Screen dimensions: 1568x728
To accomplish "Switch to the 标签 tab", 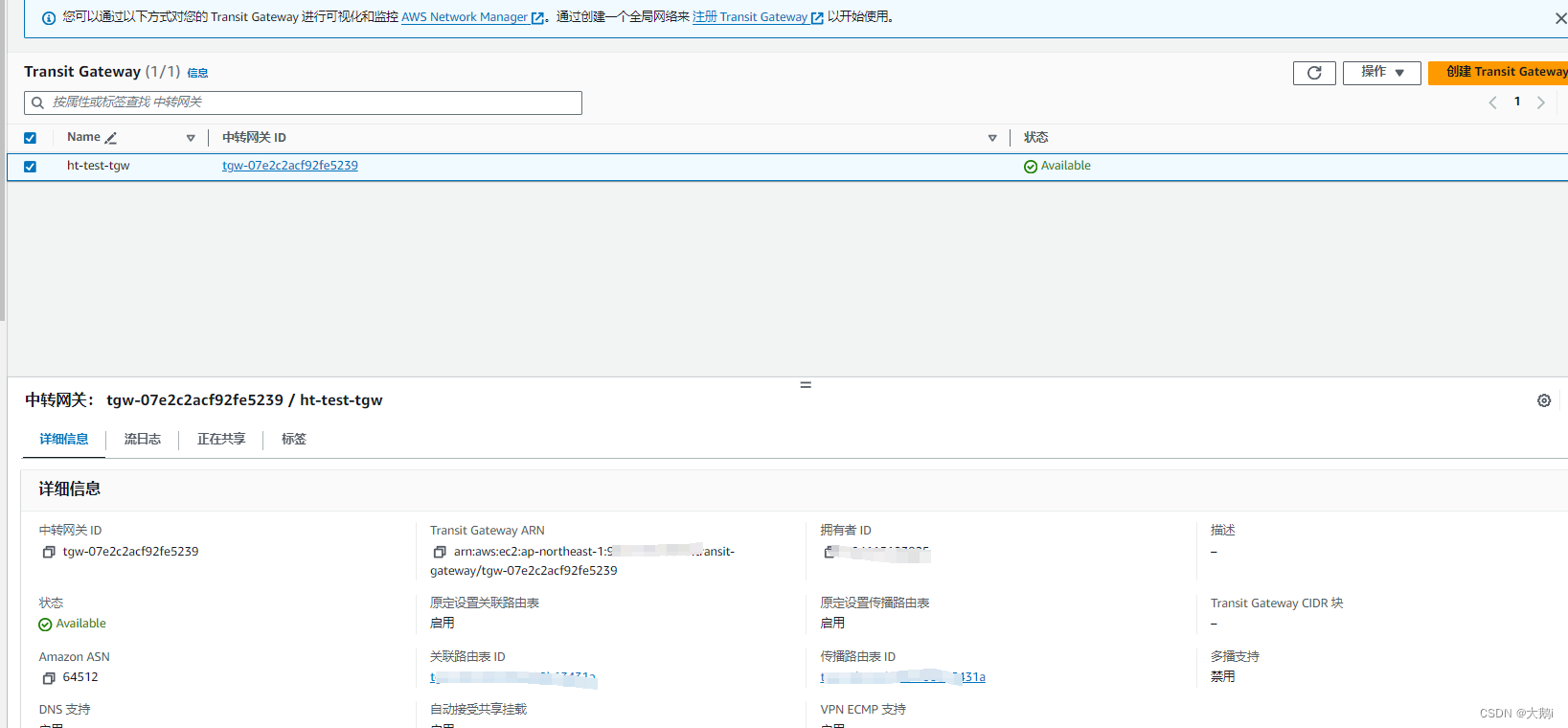I will pos(294,439).
